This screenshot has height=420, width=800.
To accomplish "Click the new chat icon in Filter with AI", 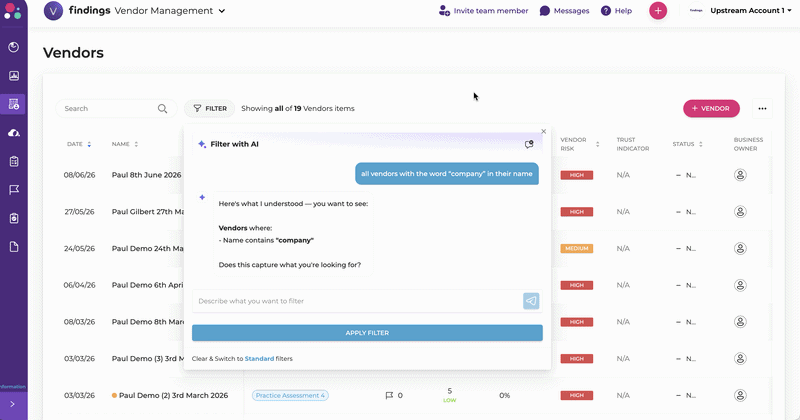I will tap(529, 144).
